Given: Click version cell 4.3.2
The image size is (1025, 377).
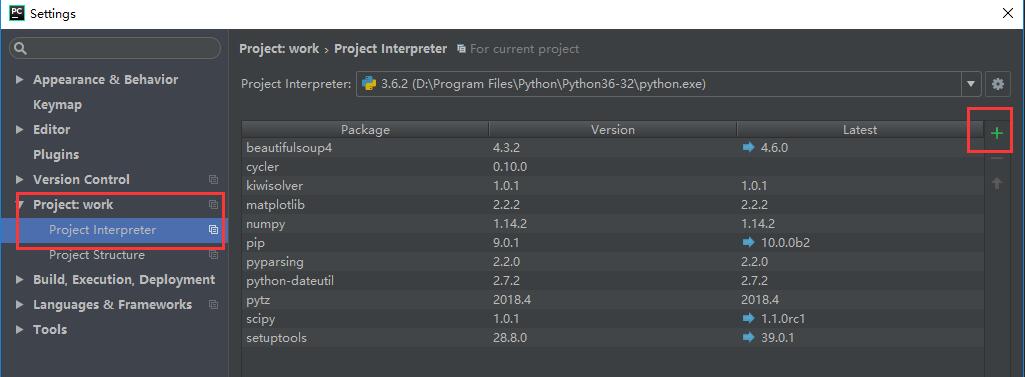Looking at the screenshot, I should 507,148.
